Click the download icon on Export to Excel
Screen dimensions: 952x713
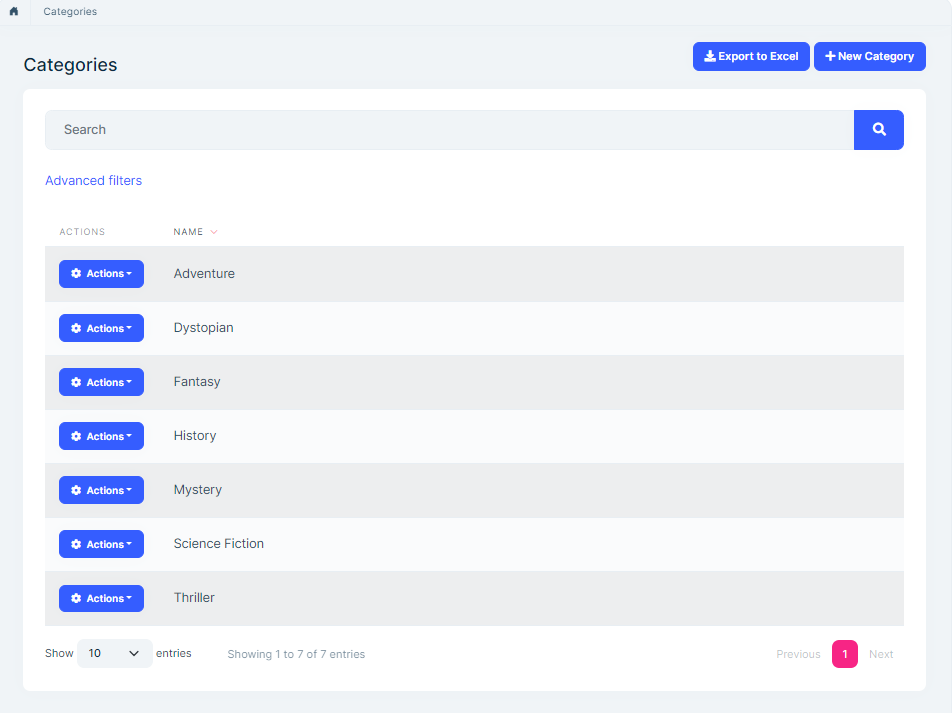(711, 56)
